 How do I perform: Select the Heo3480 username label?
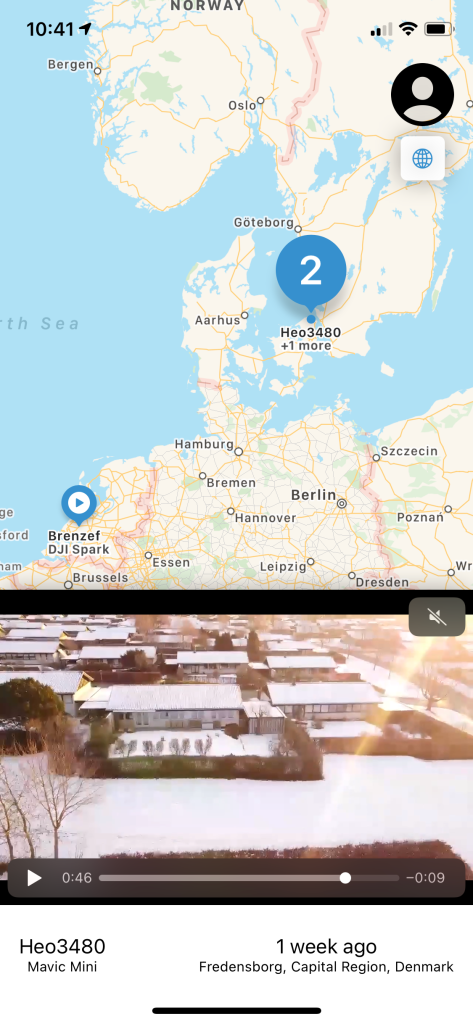click(x=62, y=946)
